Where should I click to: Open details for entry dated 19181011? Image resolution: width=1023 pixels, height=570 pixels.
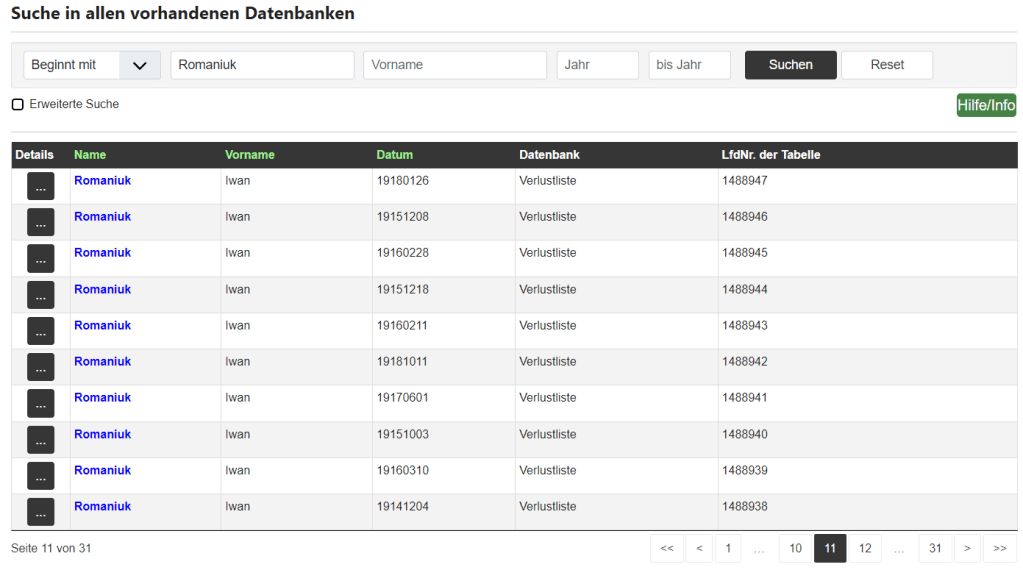[x=40, y=367]
